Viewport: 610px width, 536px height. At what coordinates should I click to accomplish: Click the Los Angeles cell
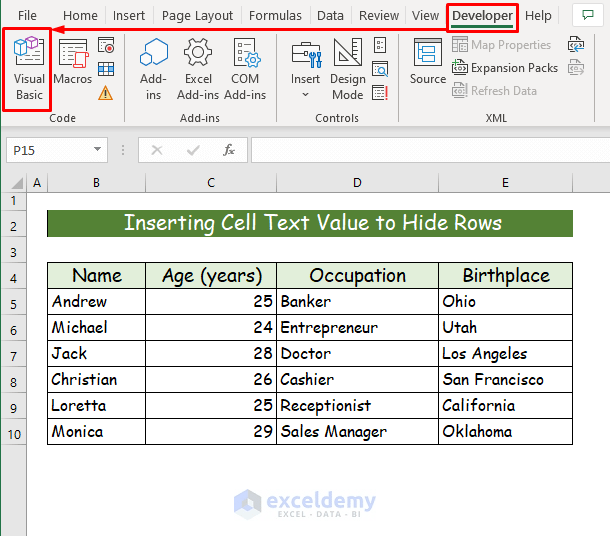pyautogui.click(x=505, y=354)
